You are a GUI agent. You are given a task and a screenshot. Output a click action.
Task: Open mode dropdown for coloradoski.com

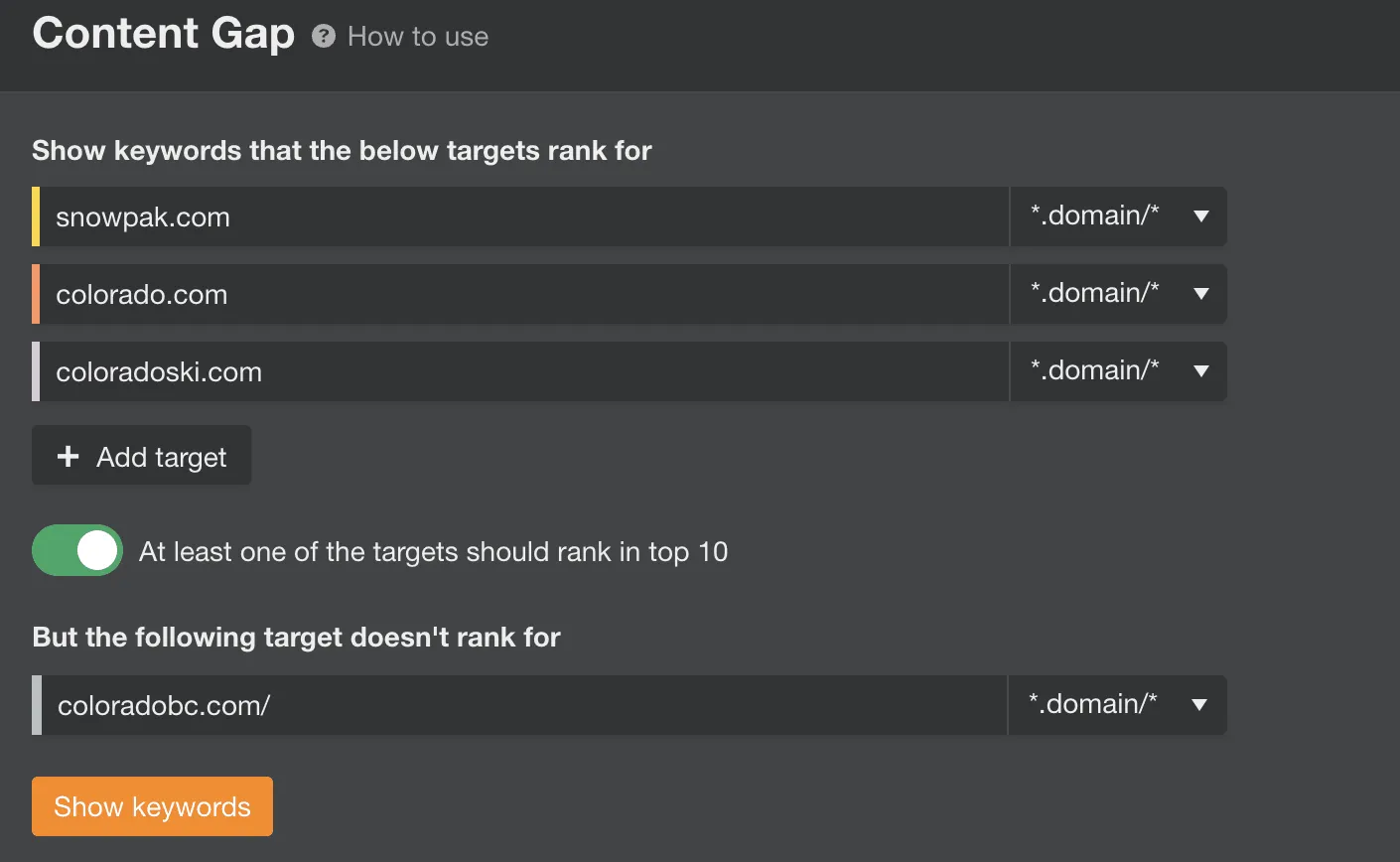(x=1118, y=371)
